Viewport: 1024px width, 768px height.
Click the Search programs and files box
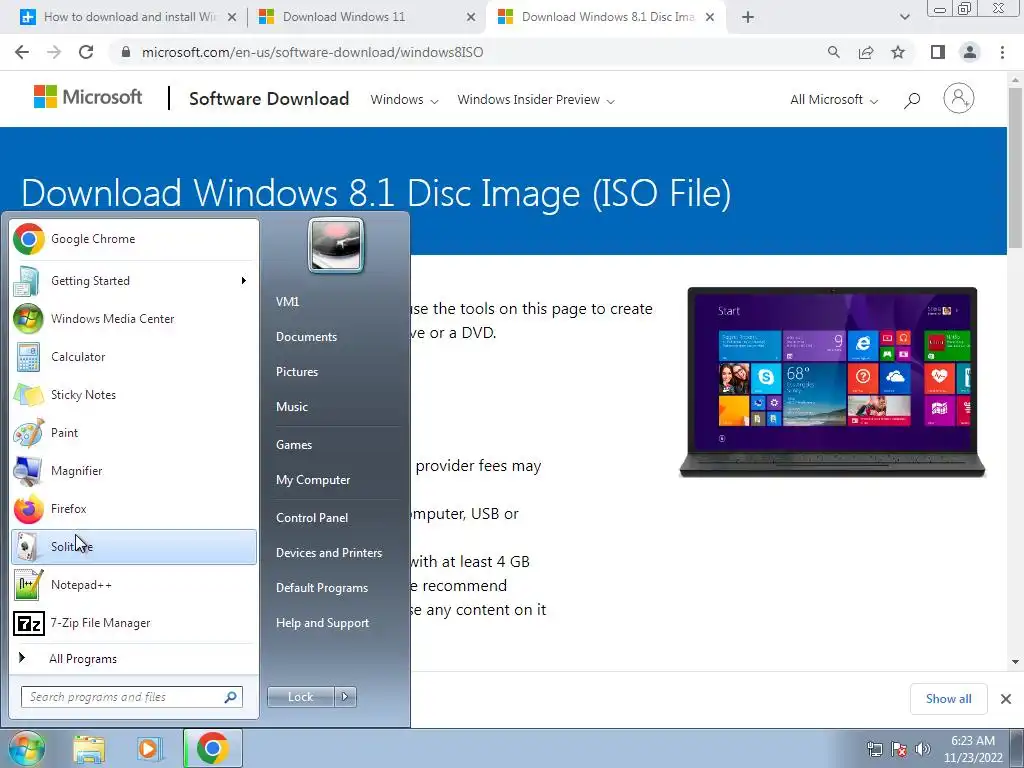[x=132, y=697]
